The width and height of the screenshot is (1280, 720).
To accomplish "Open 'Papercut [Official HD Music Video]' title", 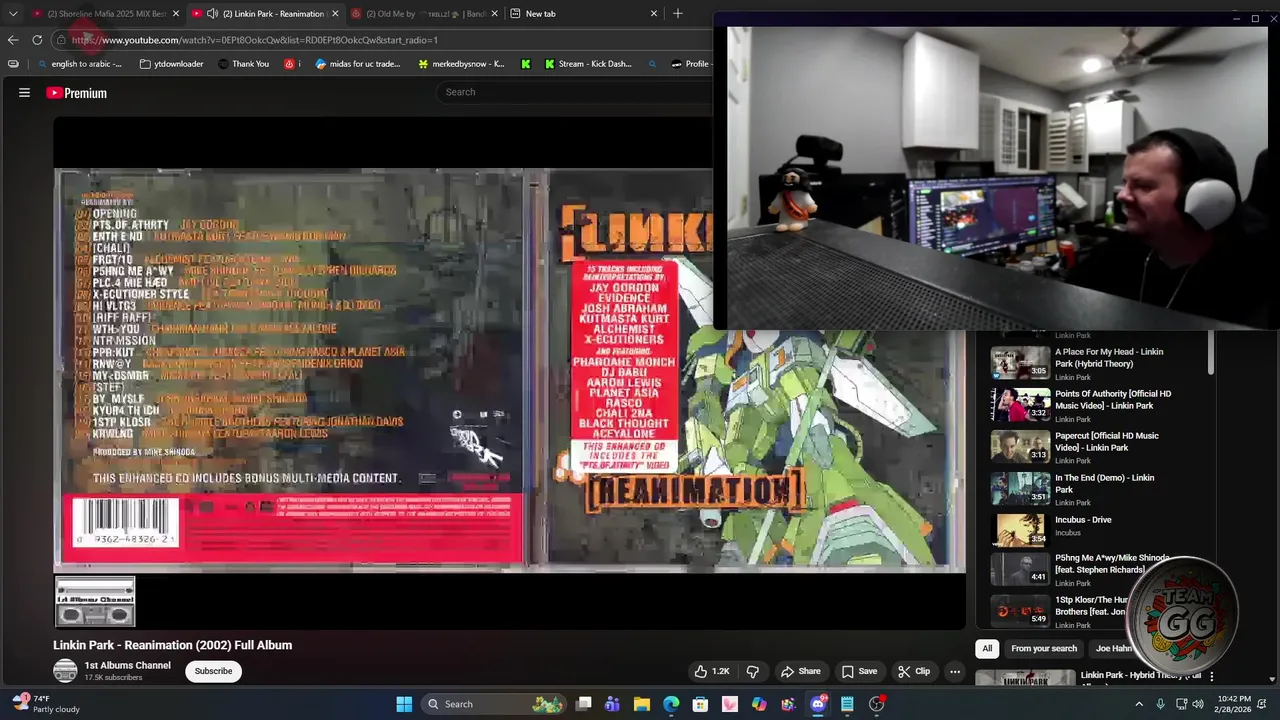I will [1106, 441].
